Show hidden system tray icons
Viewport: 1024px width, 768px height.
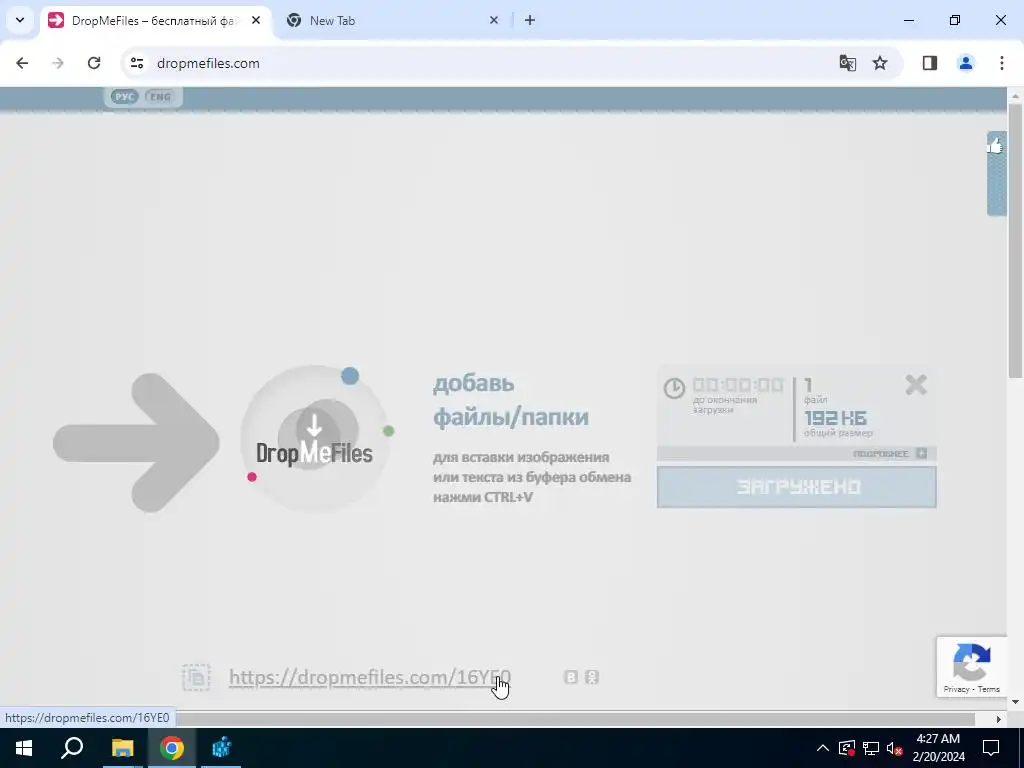[x=823, y=748]
